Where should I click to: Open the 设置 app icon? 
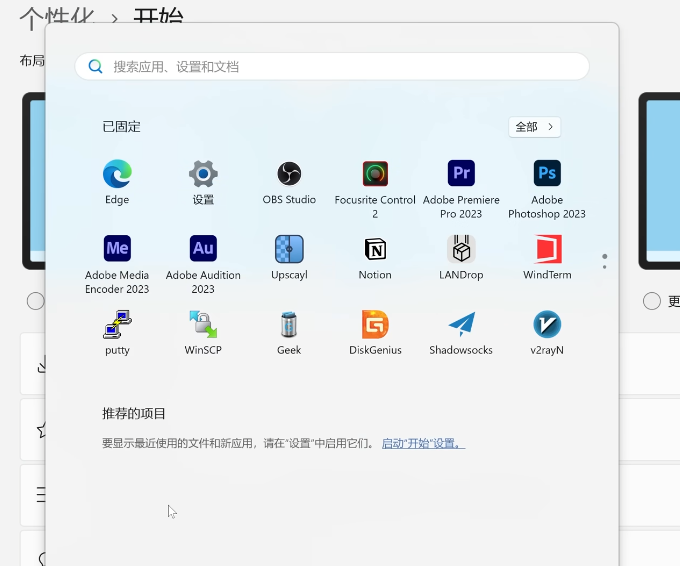[x=203, y=174]
